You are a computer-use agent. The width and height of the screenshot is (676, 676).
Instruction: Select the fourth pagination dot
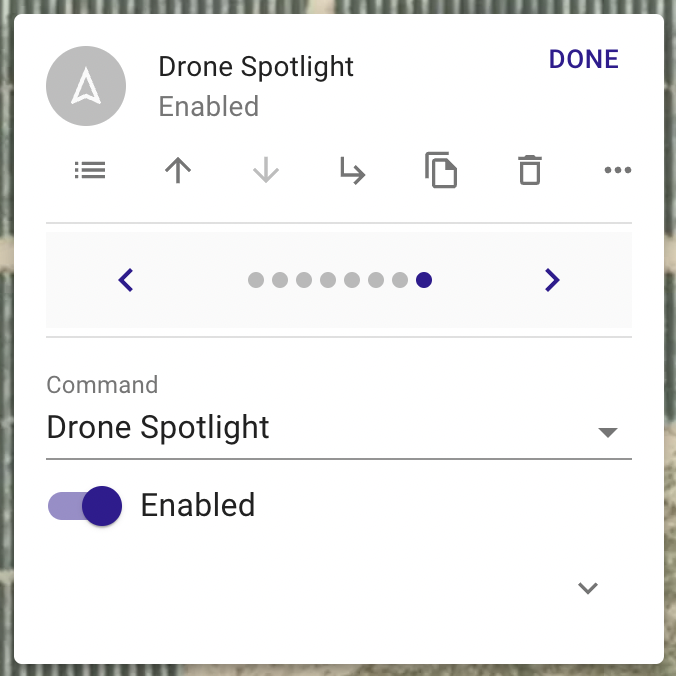[328, 280]
